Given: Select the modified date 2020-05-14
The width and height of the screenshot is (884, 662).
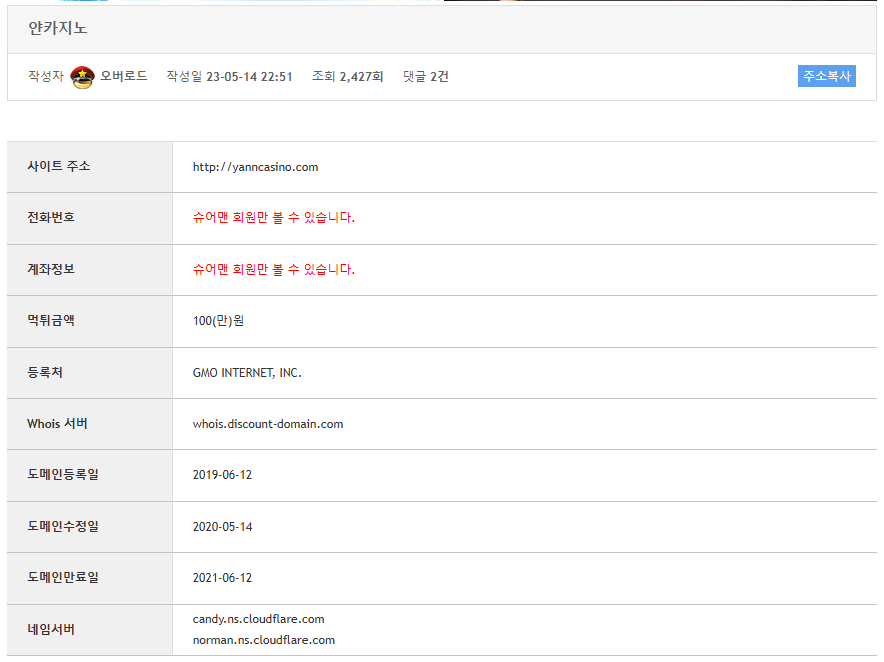Looking at the screenshot, I should click(x=222, y=527).
